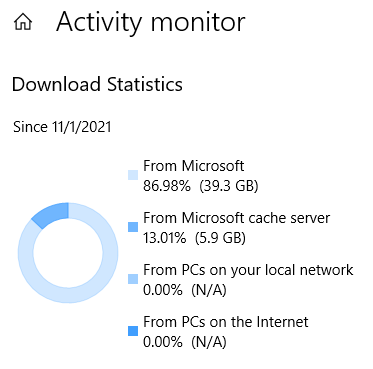
Task: Select the local network 0.00% (N/A) value
Action: (185, 290)
